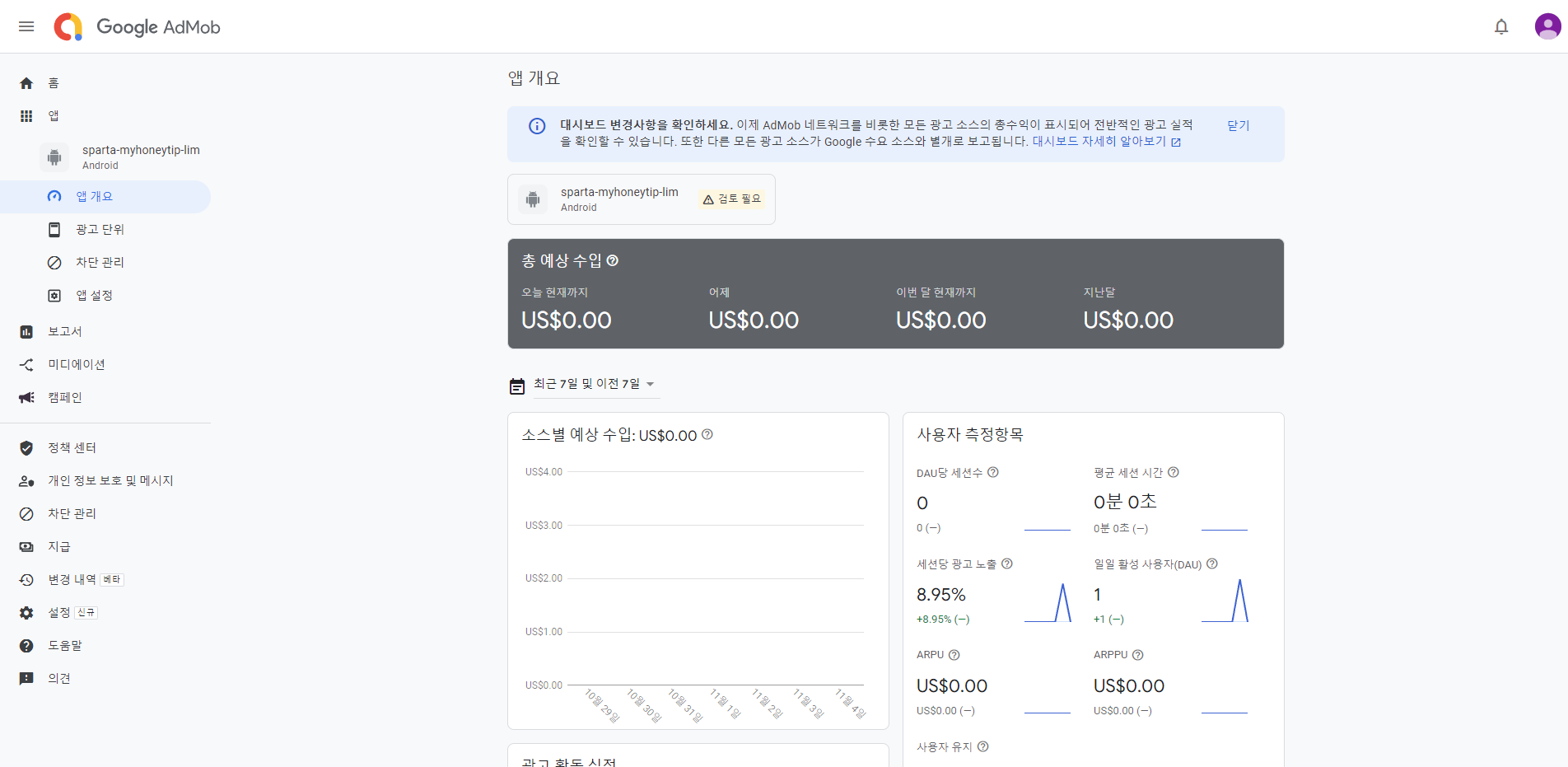
Task: Click help icon next to ARPPU
Action: 1138,655
